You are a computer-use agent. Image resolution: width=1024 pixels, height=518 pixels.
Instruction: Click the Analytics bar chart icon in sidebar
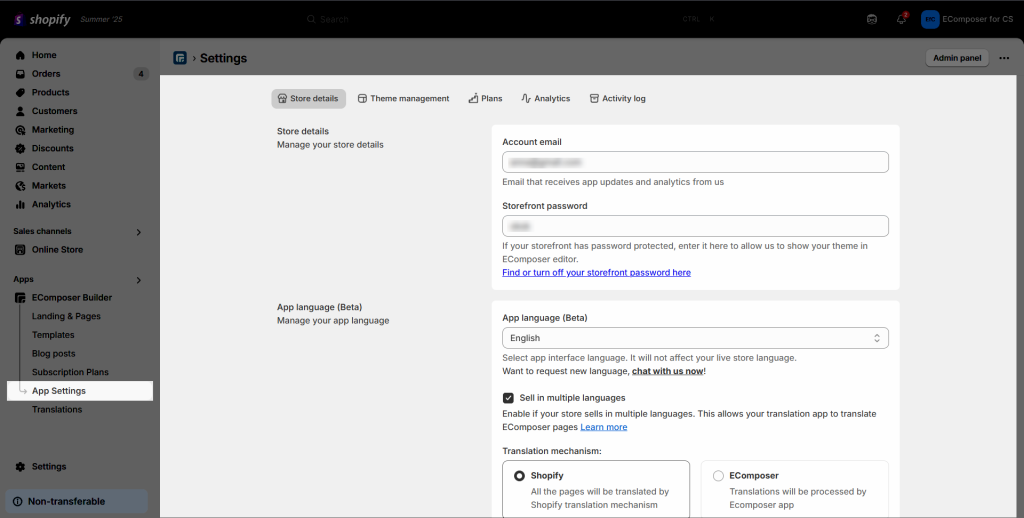coord(20,204)
